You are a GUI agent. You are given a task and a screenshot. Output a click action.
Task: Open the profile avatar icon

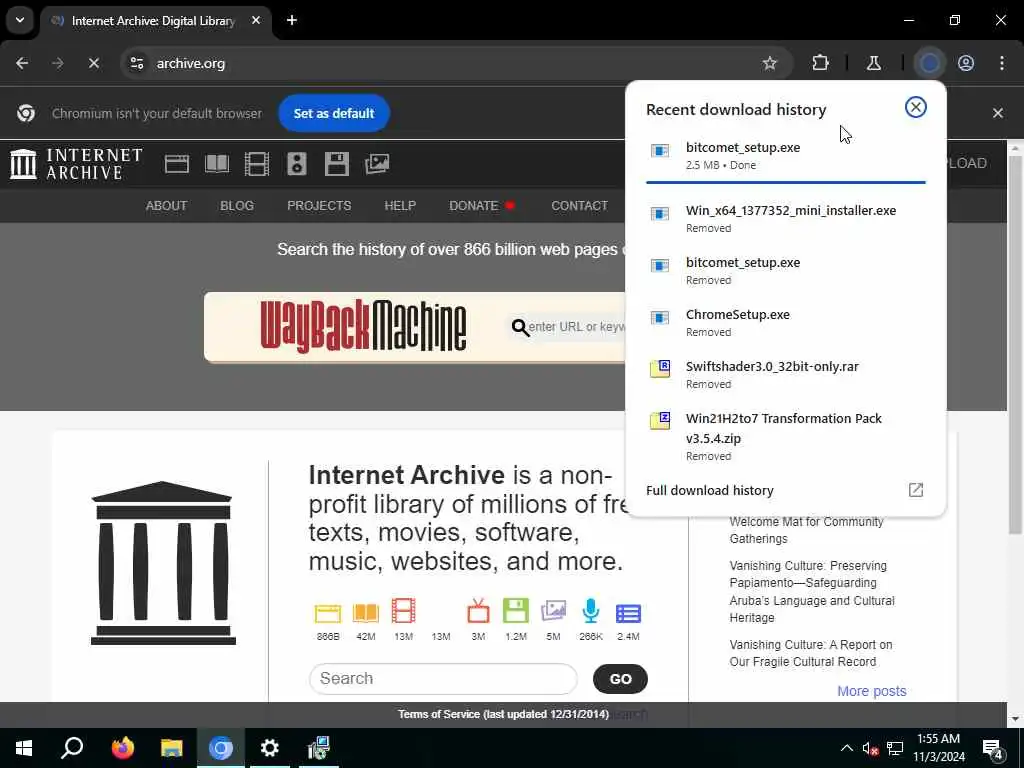[x=966, y=63]
